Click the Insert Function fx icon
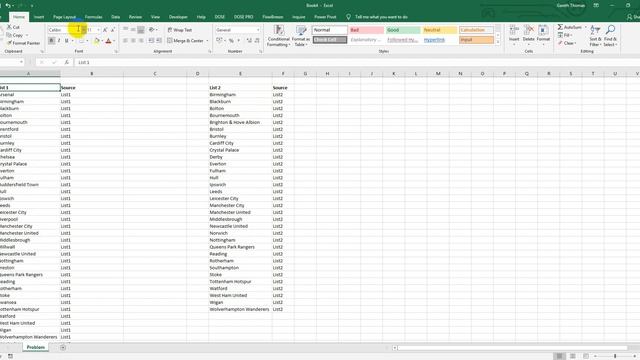The height and width of the screenshot is (360, 640). click(x=67, y=62)
